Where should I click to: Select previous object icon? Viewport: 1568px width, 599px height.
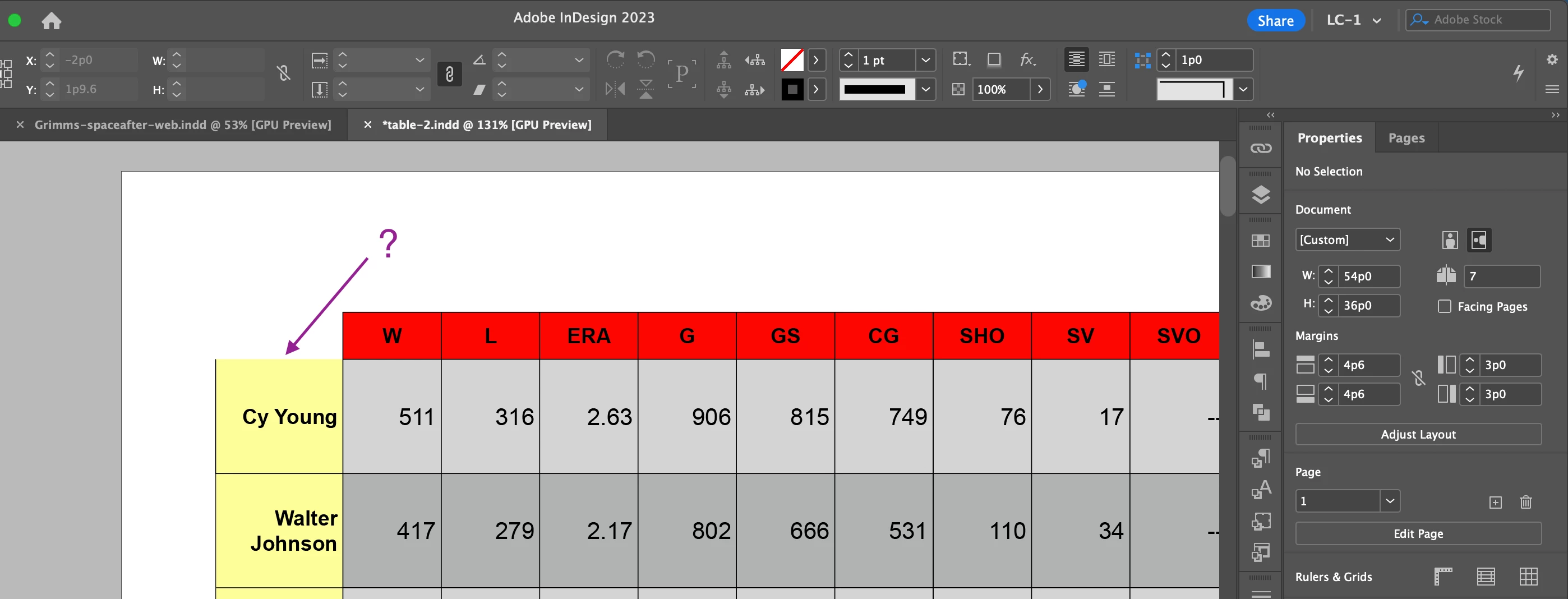(755, 59)
